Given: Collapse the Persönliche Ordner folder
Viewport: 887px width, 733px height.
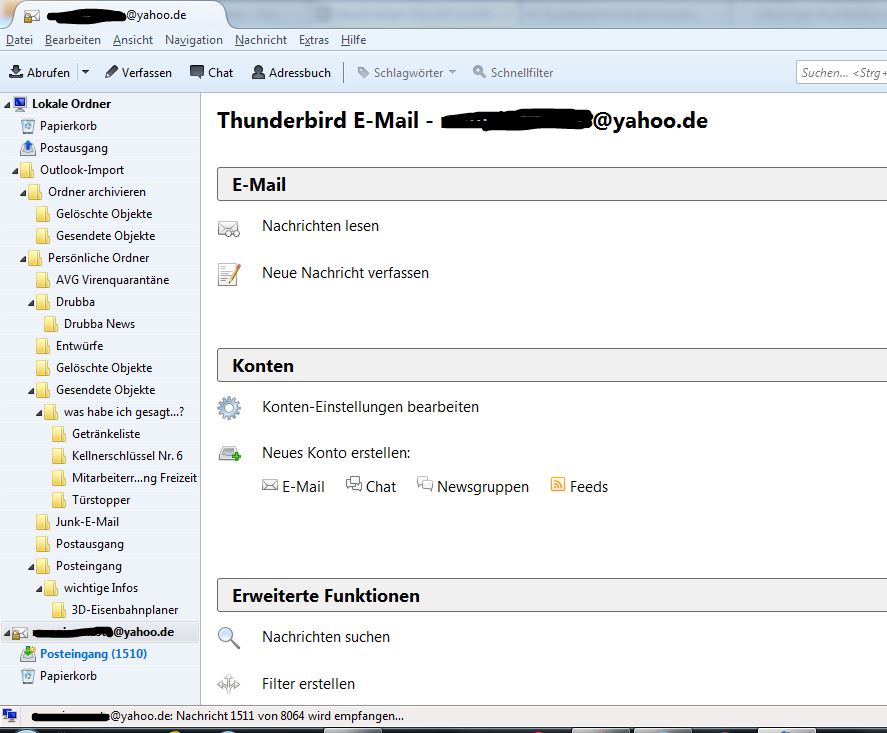Looking at the screenshot, I should (x=23, y=259).
